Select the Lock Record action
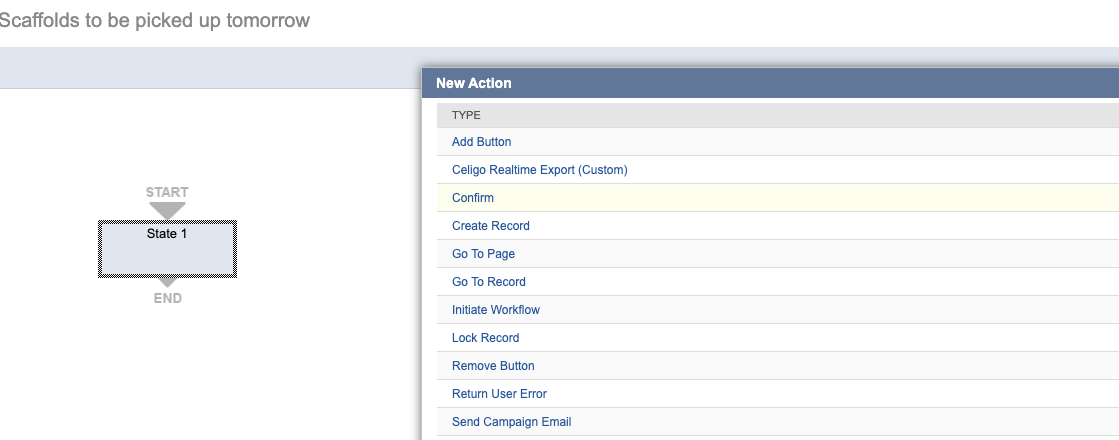Screen dimensions: 1119x440 485,337
